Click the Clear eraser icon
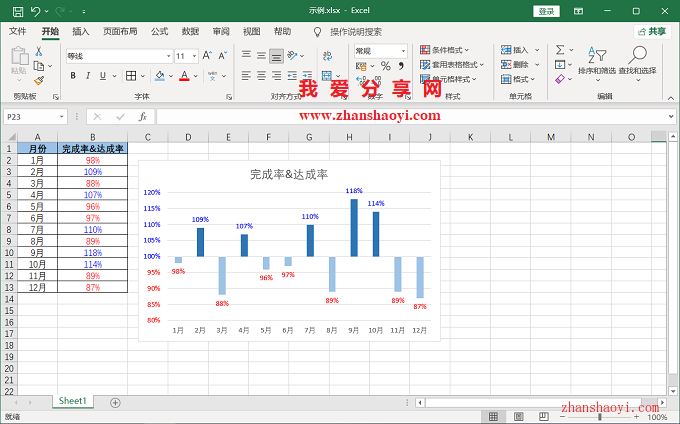This screenshot has height=424, width=680. click(x=560, y=79)
